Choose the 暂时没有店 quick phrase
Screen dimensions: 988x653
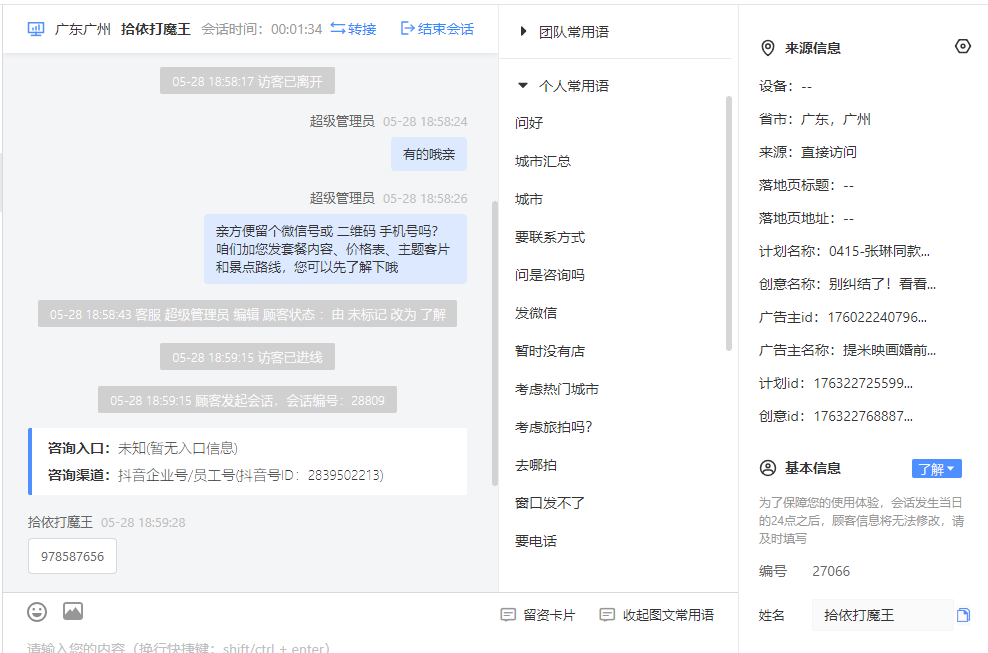tap(549, 351)
